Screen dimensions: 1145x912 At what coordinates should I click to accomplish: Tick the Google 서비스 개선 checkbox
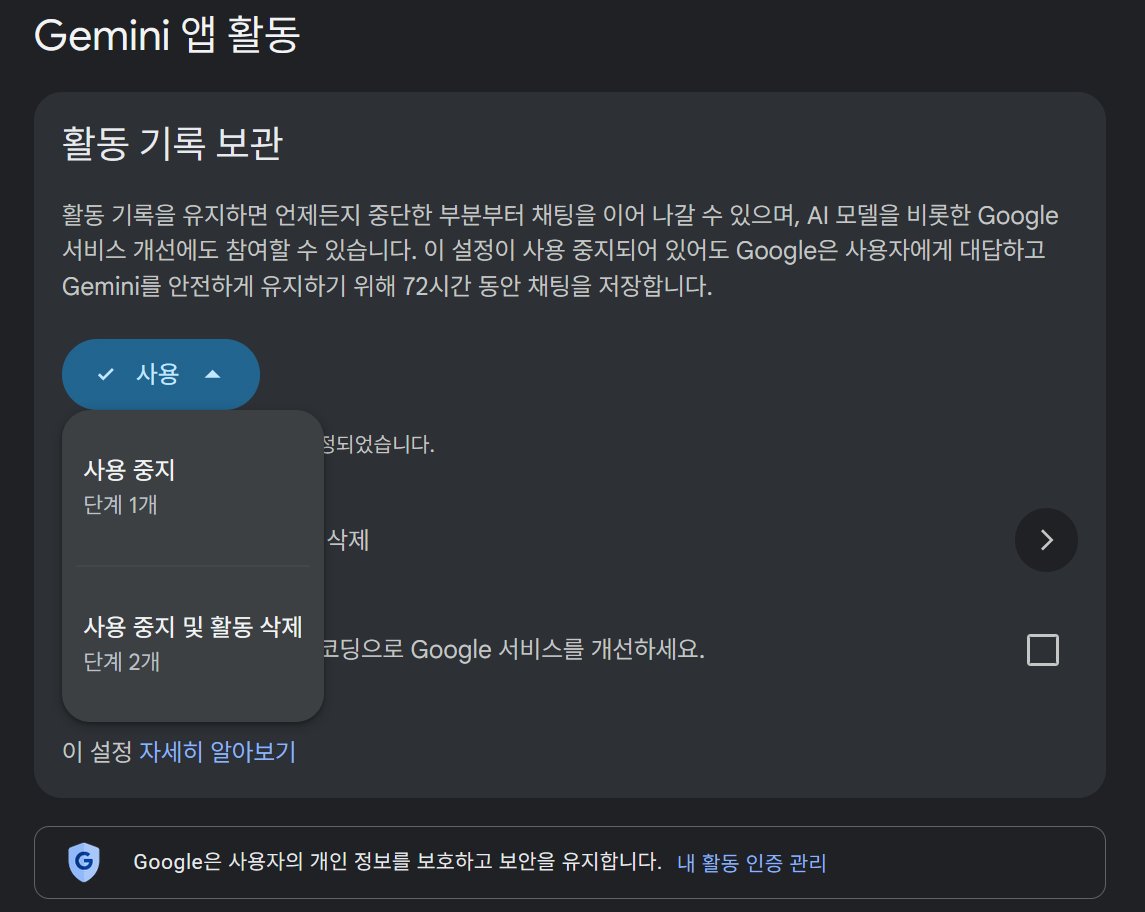[x=1042, y=650]
